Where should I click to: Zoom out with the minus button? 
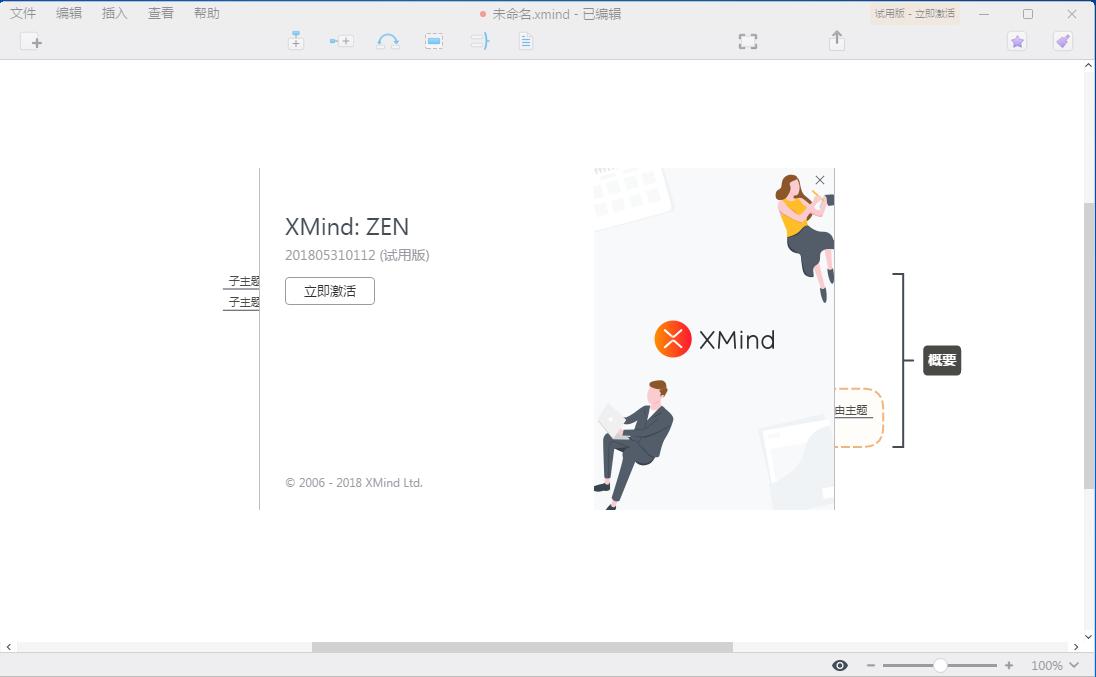click(871, 665)
